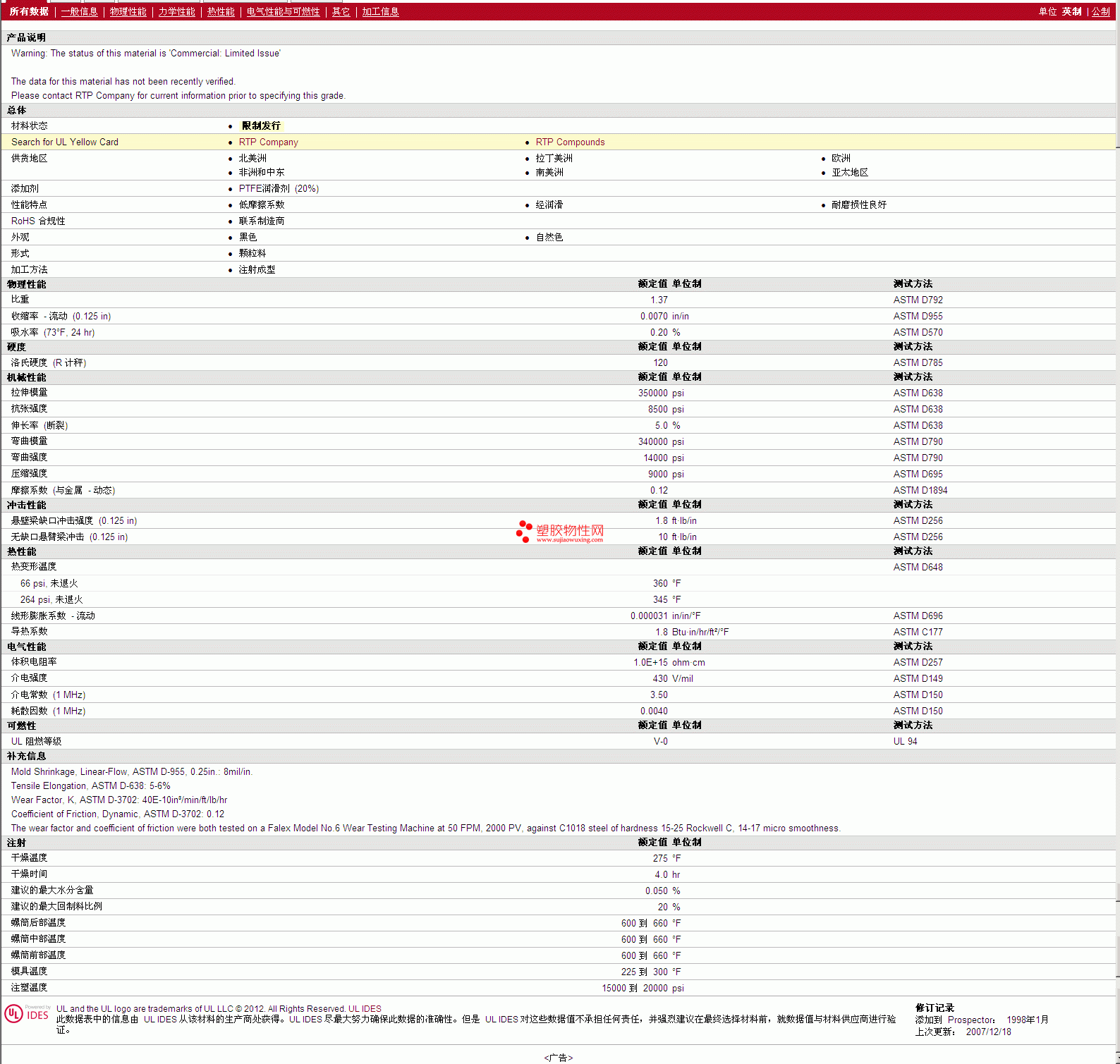
Task: Select 体积电阻率 value 1.0E+15
Action: point(650,663)
